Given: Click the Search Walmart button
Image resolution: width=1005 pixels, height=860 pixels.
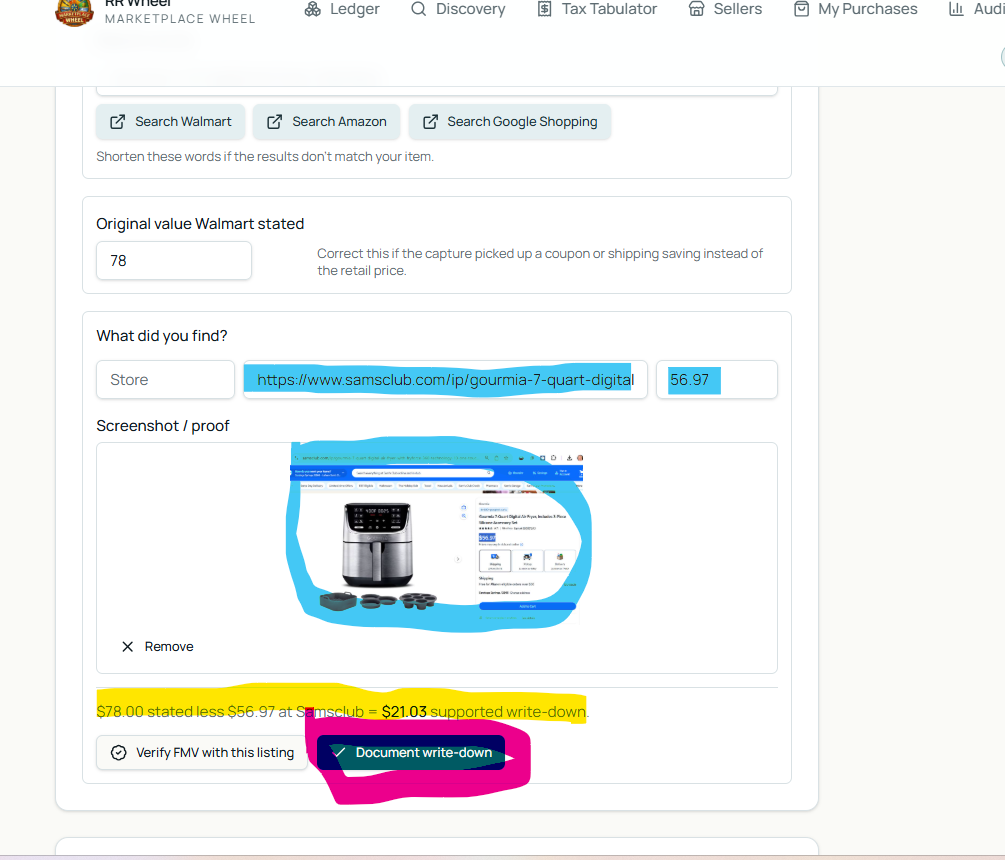Looking at the screenshot, I should [170, 122].
